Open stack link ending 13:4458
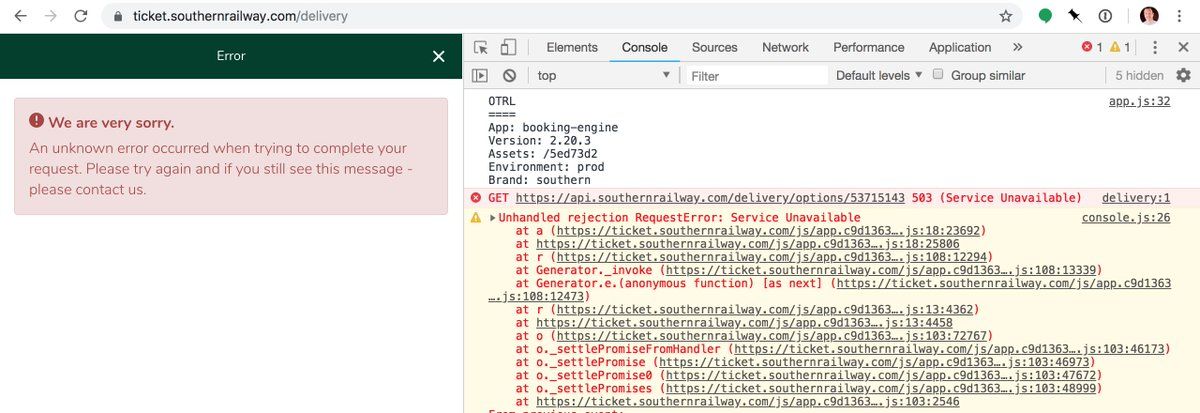1200x413 pixels. 743,323
